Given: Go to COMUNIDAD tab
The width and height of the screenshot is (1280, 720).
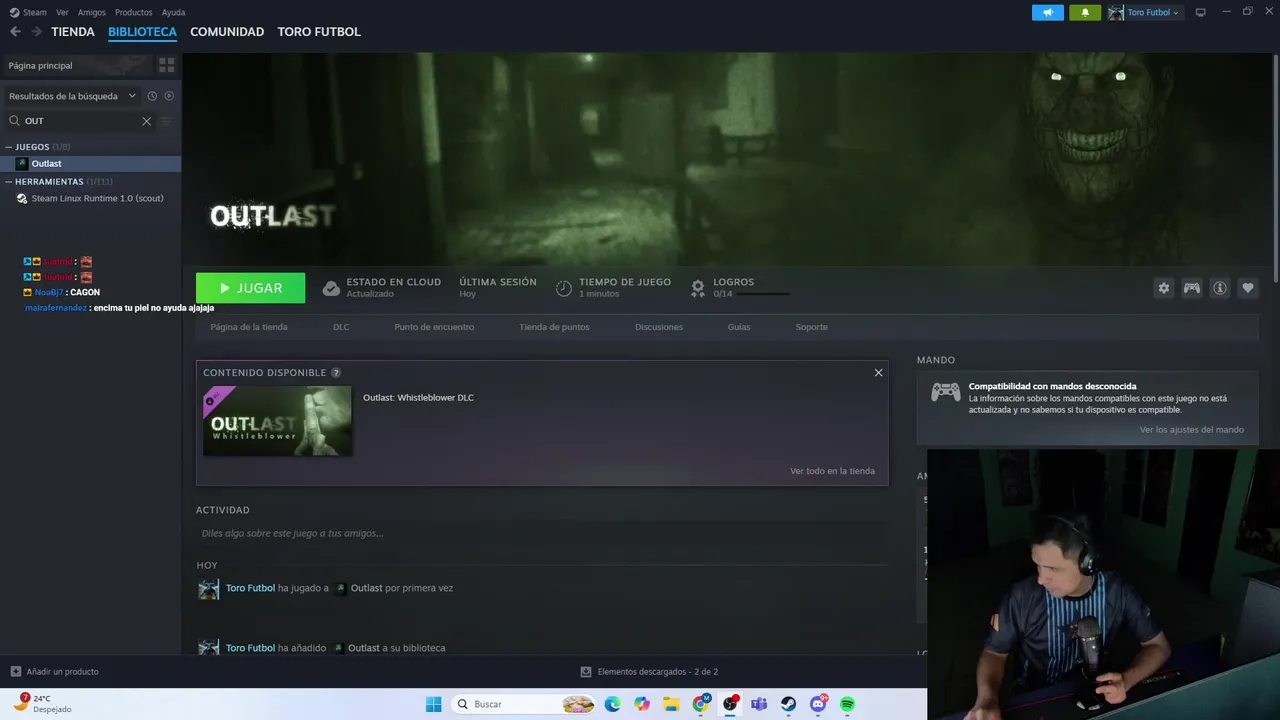Looking at the screenshot, I should click(227, 32).
